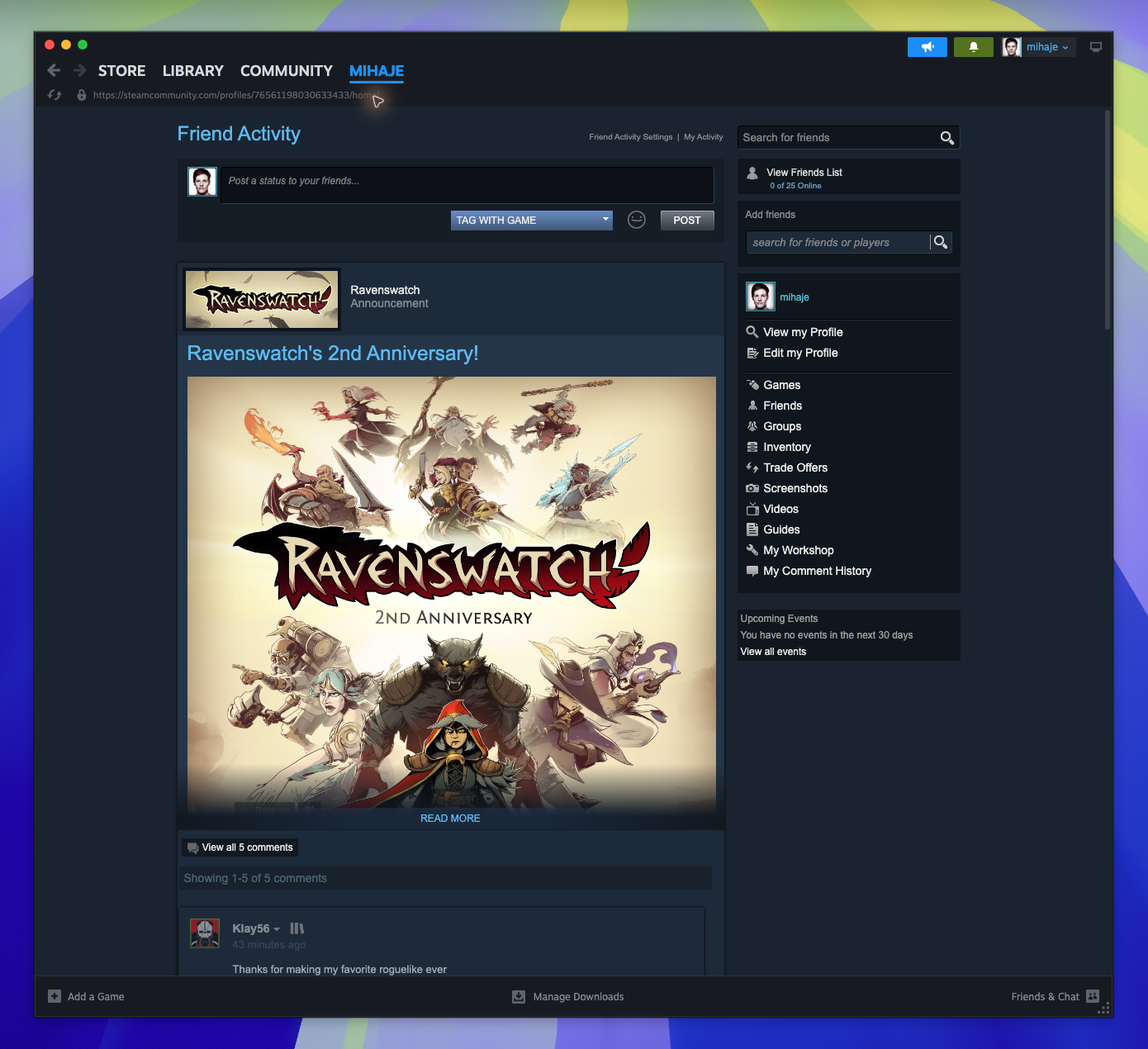This screenshot has height=1049, width=1148.
Task: Click READ MORE on Ravenswatch announcement
Action: coord(450,819)
